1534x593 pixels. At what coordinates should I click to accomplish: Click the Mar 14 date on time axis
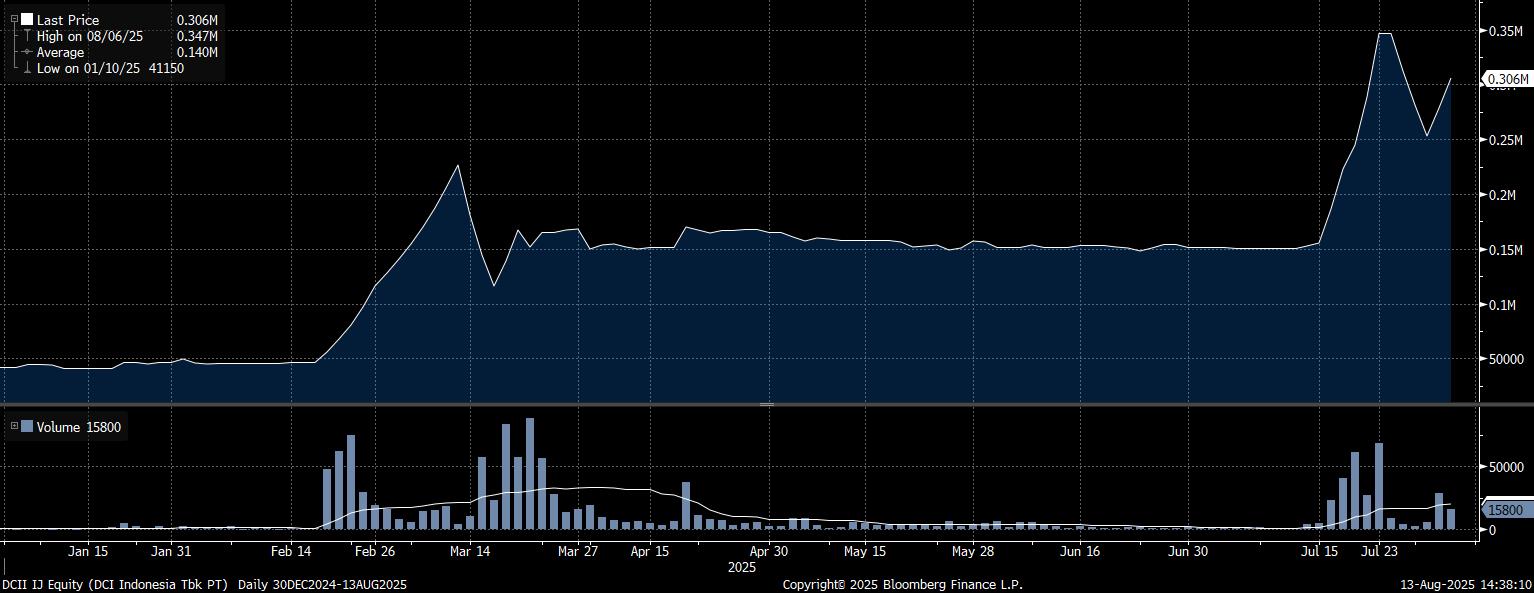(470, 551)
